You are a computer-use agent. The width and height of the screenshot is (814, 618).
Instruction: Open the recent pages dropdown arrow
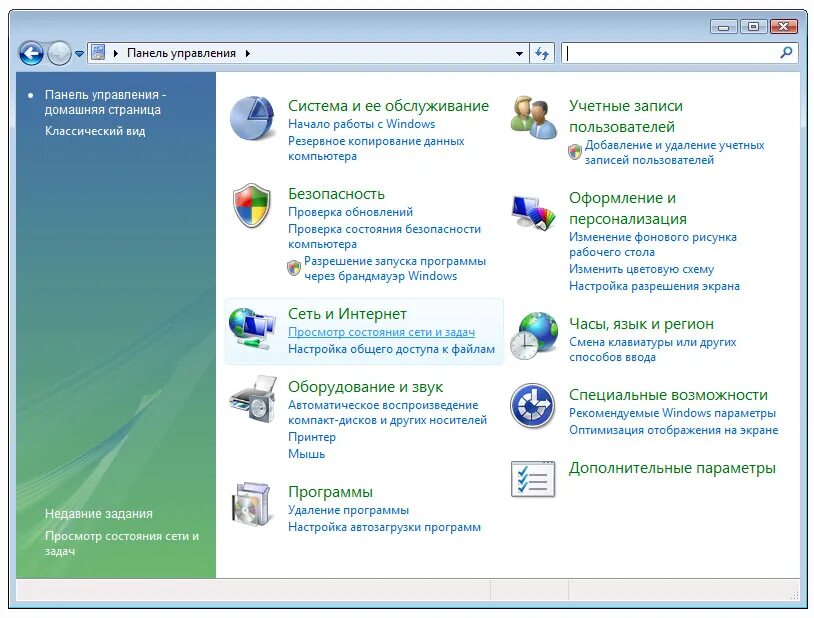(79, 53)
